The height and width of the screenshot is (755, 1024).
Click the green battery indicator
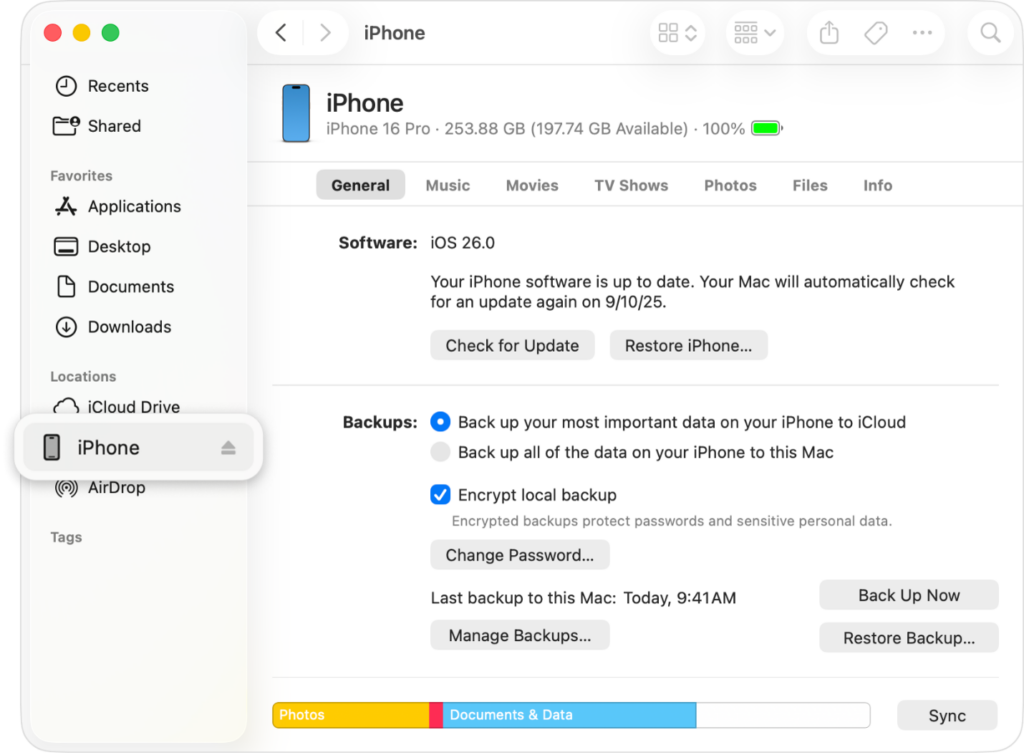point(767,128)
